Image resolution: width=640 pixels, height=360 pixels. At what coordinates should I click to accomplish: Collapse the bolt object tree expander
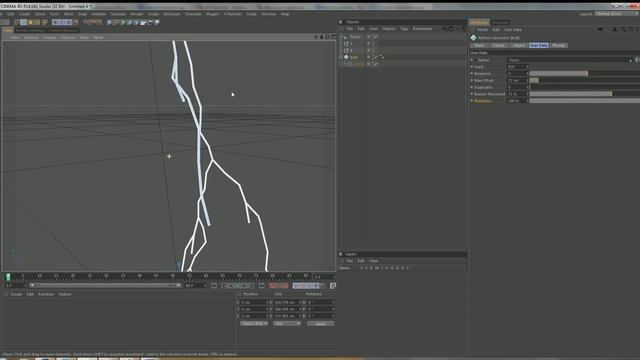click(340, 57)
